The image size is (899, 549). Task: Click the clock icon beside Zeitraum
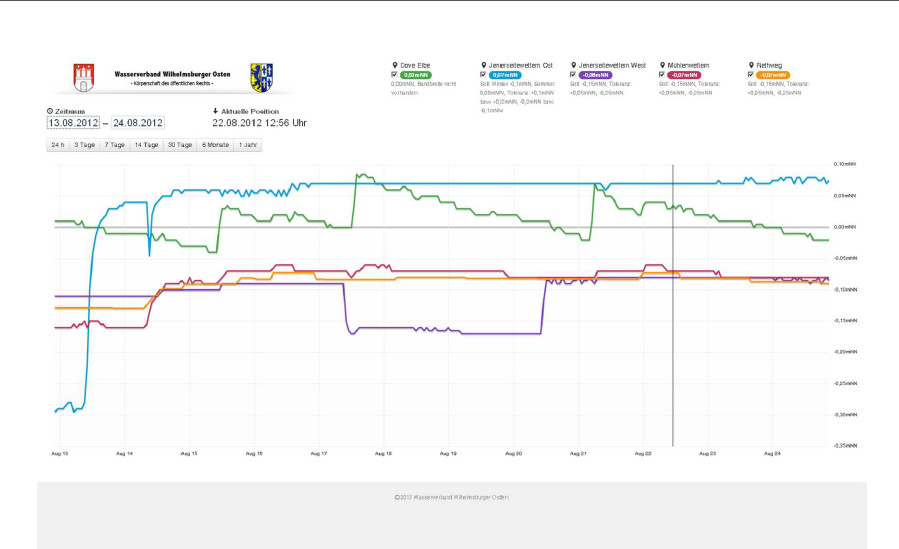(x=50, y=112)
